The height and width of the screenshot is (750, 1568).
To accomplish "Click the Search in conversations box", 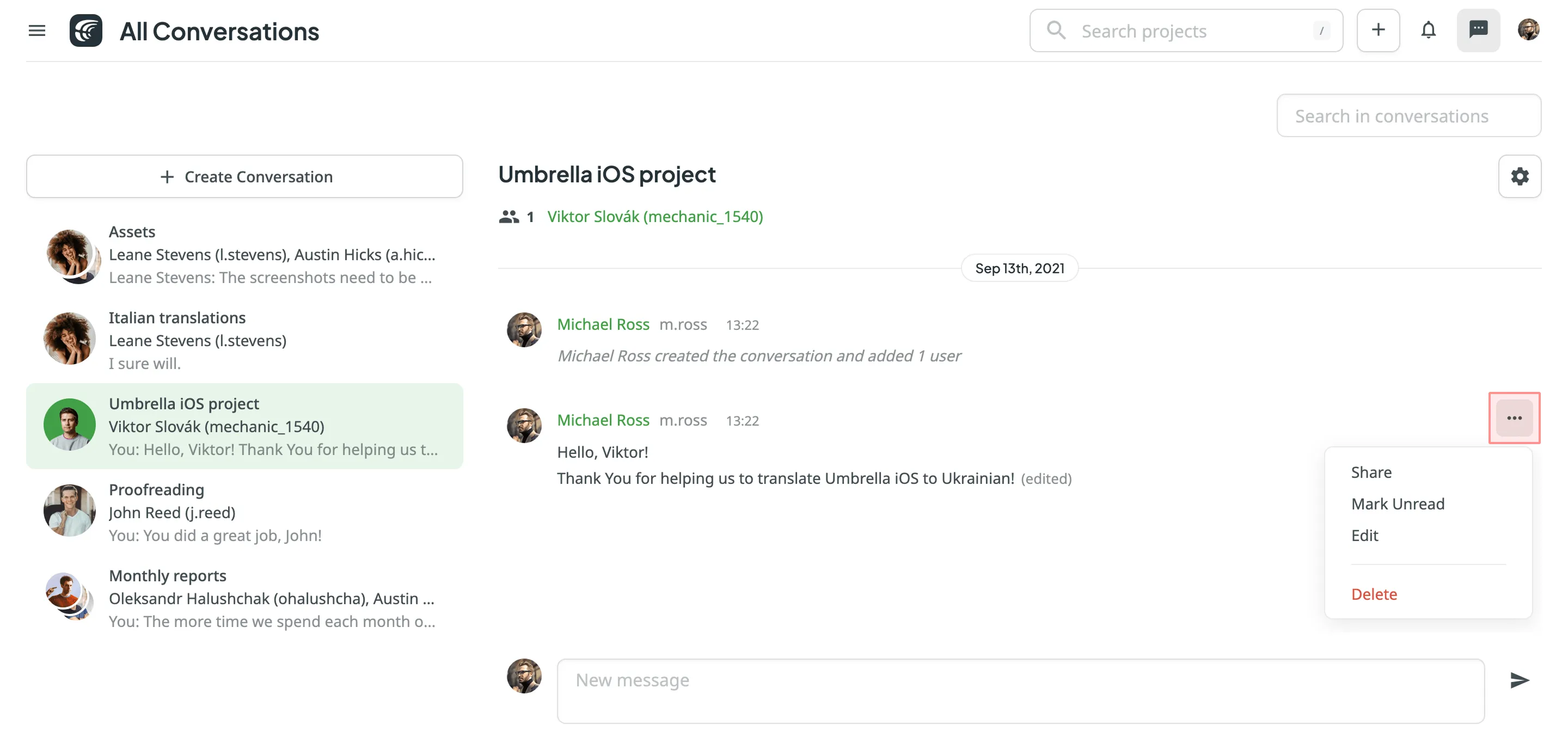I will click(x=1408, y=115).
